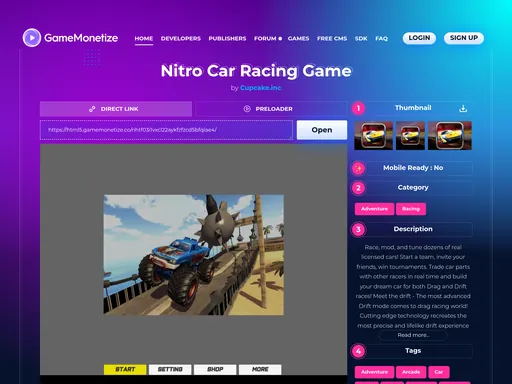Open the SDK page

[x=361, y=38]
